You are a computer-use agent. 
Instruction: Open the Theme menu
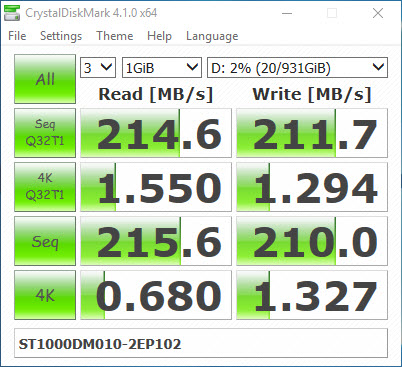click(x=115, y=36)
